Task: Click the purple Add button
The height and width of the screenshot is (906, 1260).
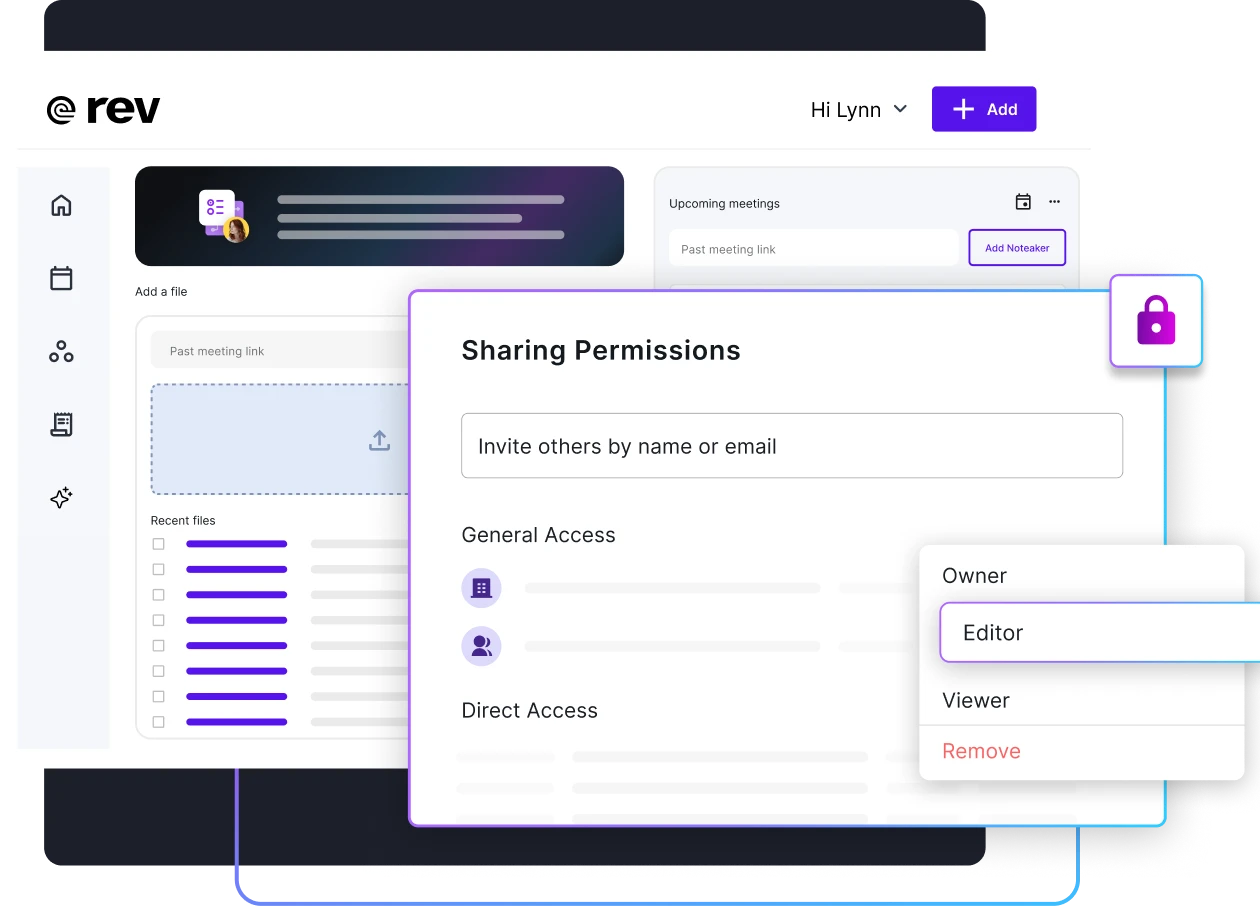Action: coord(984,109)
